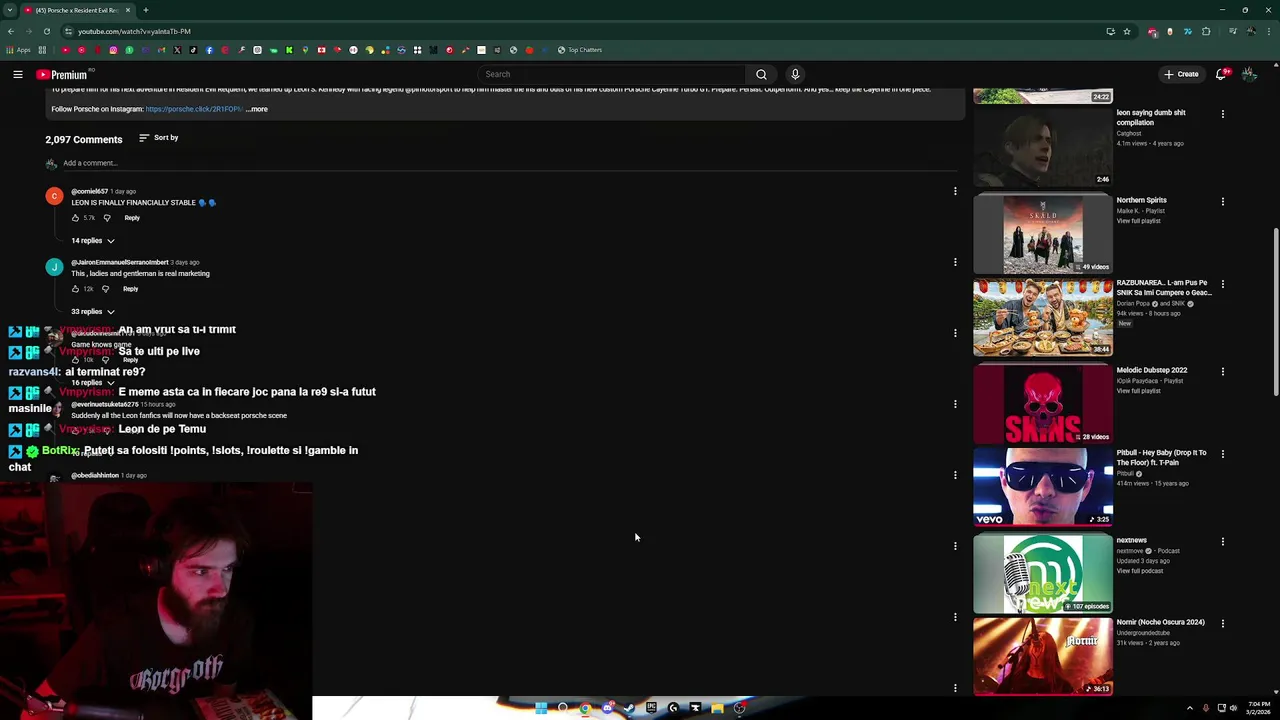The width and height of the screenshot is (1280, 720).
Task: Click the YouTube Premium logo
Action: [x=63, y=74]
